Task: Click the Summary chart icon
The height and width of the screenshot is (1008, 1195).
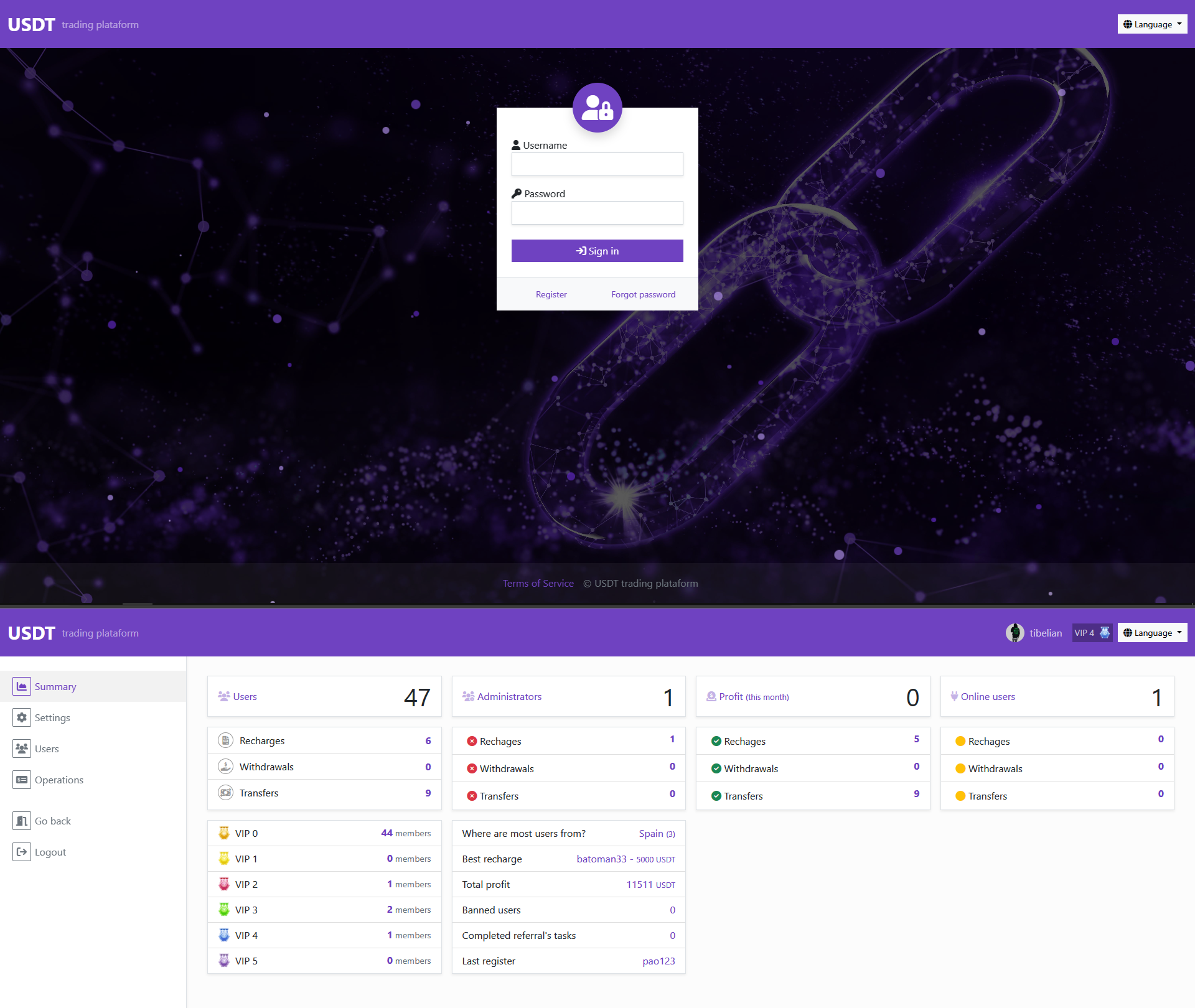Action: (x=22, y=686)
